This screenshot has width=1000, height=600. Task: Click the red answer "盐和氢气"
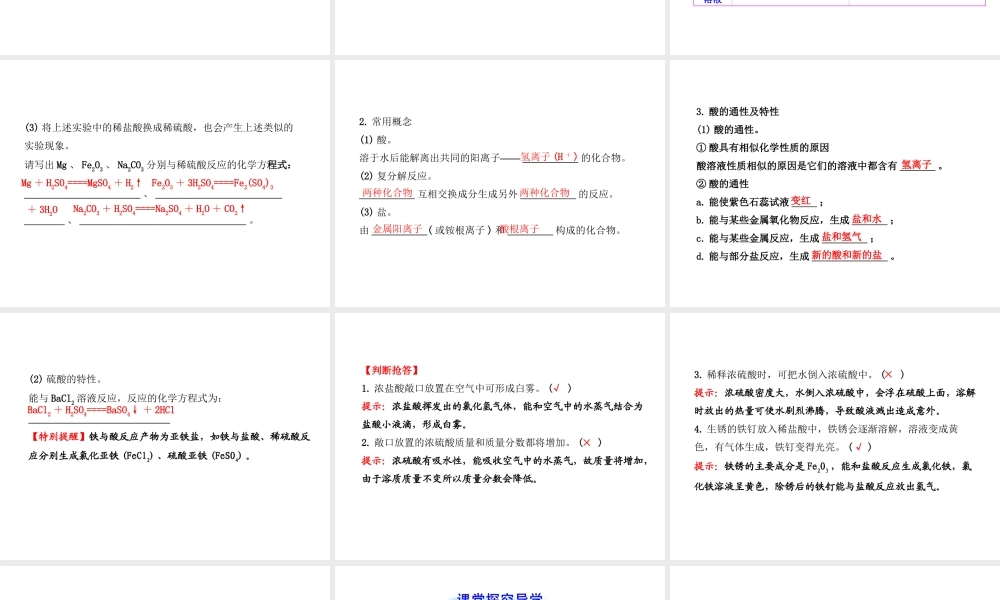coord(842,237)
